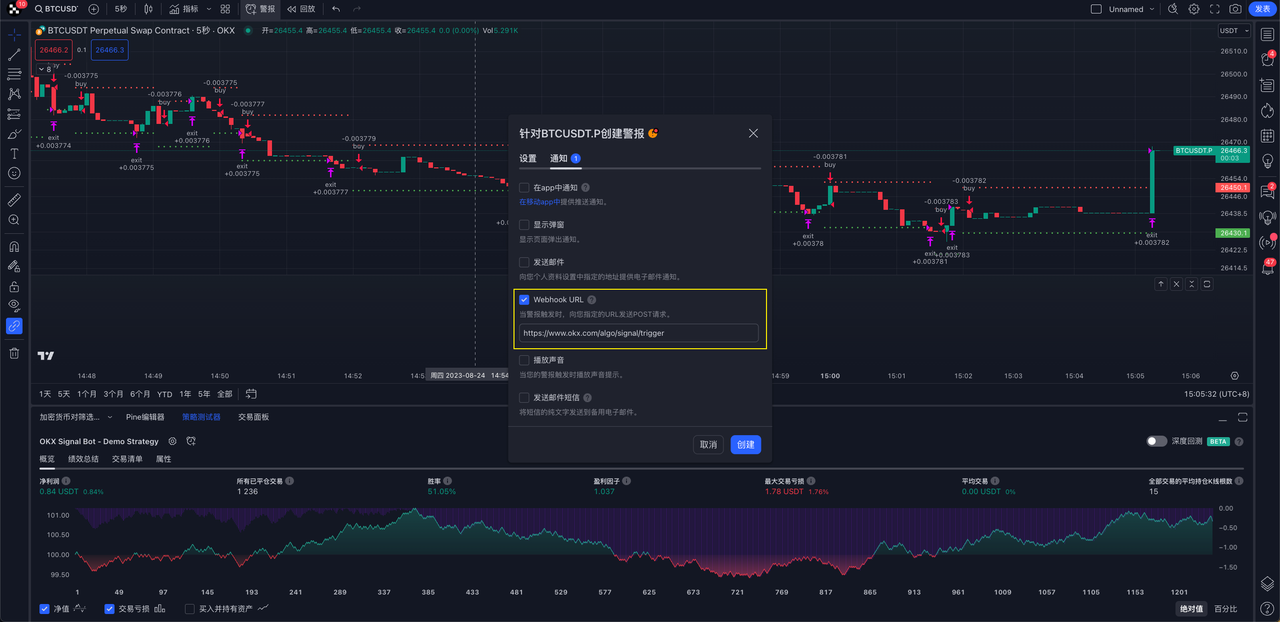Take a chart snapshot with the camera icon

(1236, 9)
